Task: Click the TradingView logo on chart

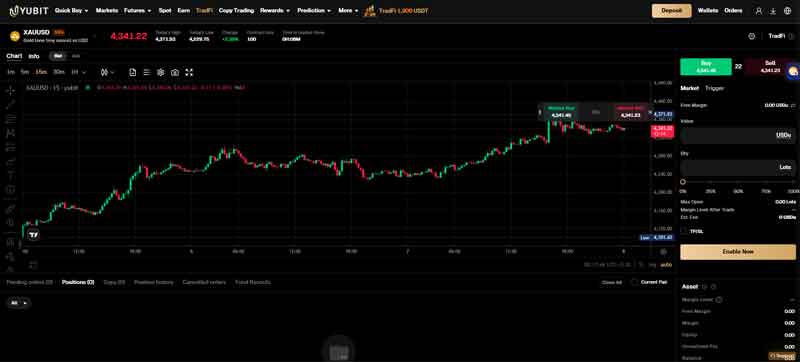Action: [34, 235]
